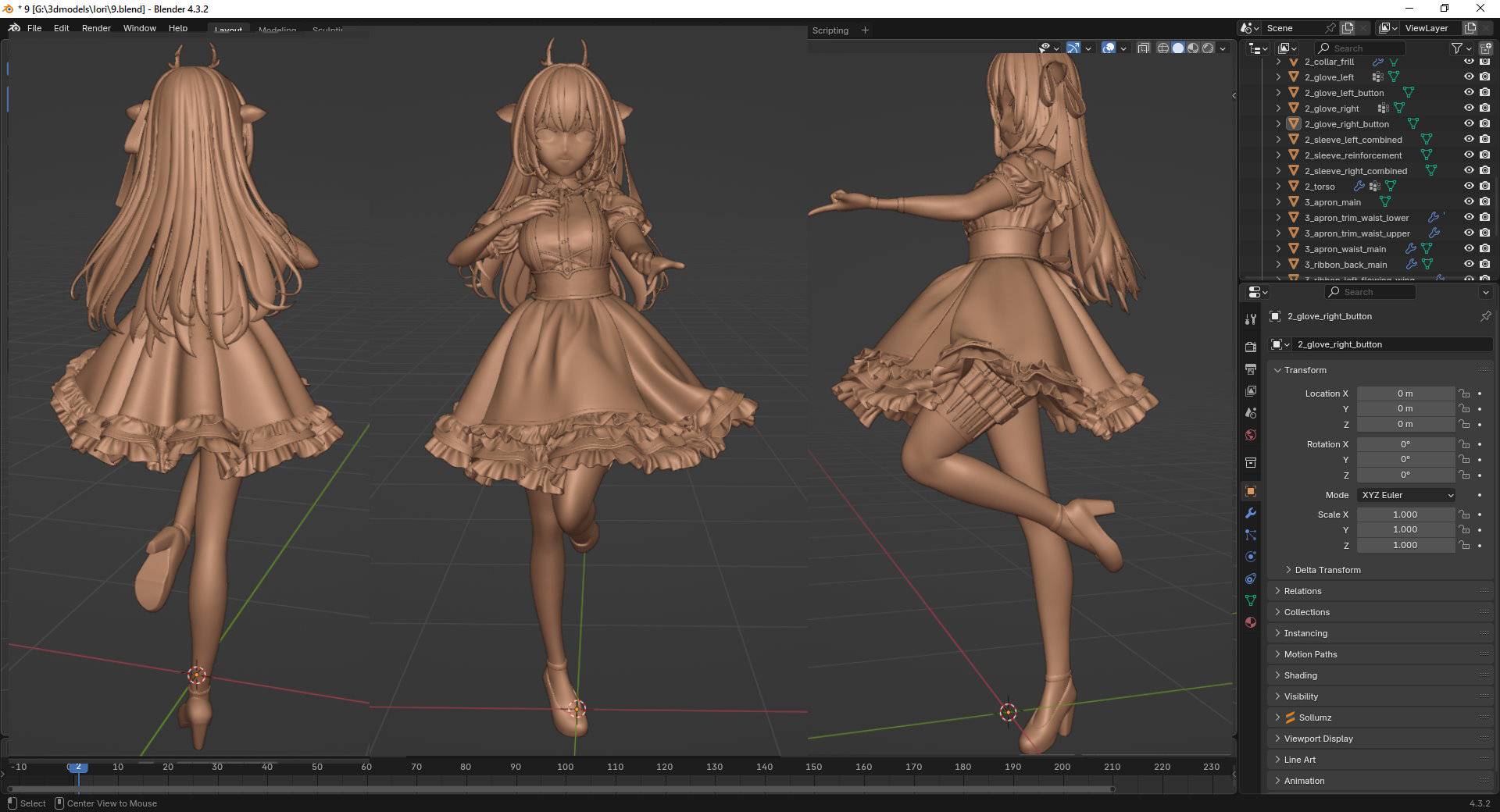Open the Modifiers properties tab (wrench icon)
Viewport: 1500px width, 812px height.
pos(1251,513)
